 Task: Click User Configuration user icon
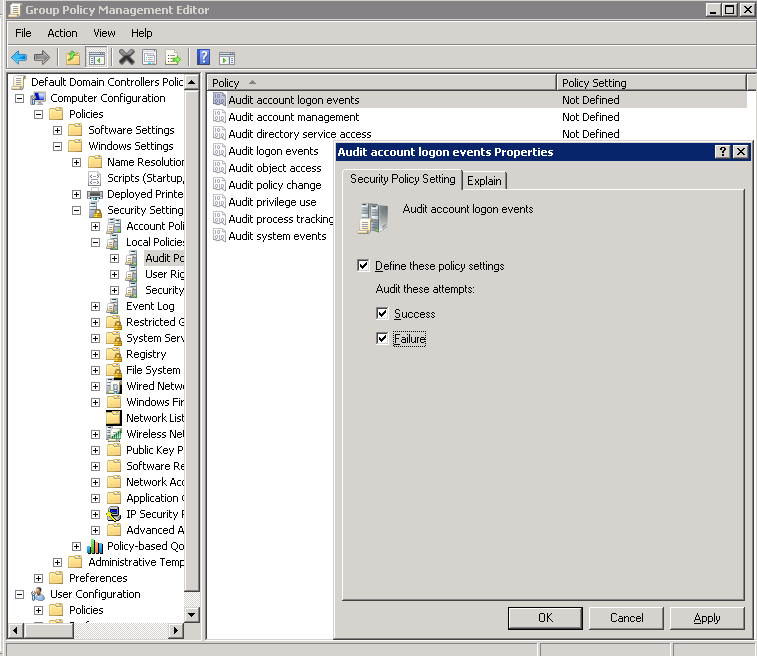[x=38, y=594]
